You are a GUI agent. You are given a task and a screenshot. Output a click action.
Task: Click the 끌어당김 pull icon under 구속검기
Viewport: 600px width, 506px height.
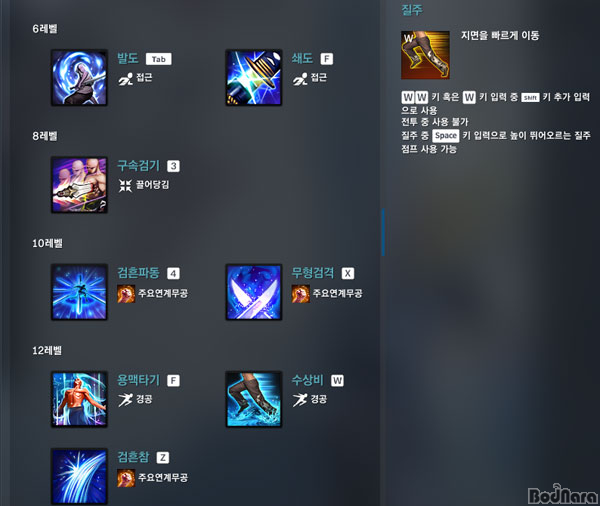[x=125, y=185]
